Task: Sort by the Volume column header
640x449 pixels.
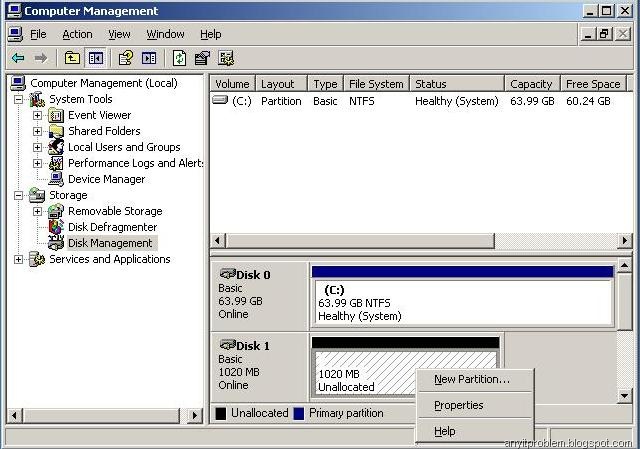Action: coord(233,84)
